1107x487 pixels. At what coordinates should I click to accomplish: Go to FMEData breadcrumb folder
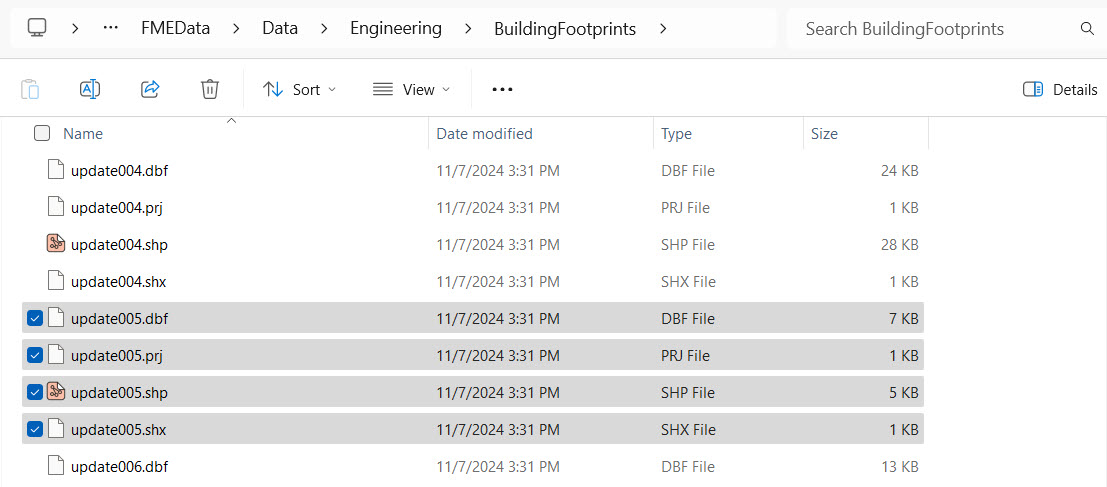pos(176,29)
